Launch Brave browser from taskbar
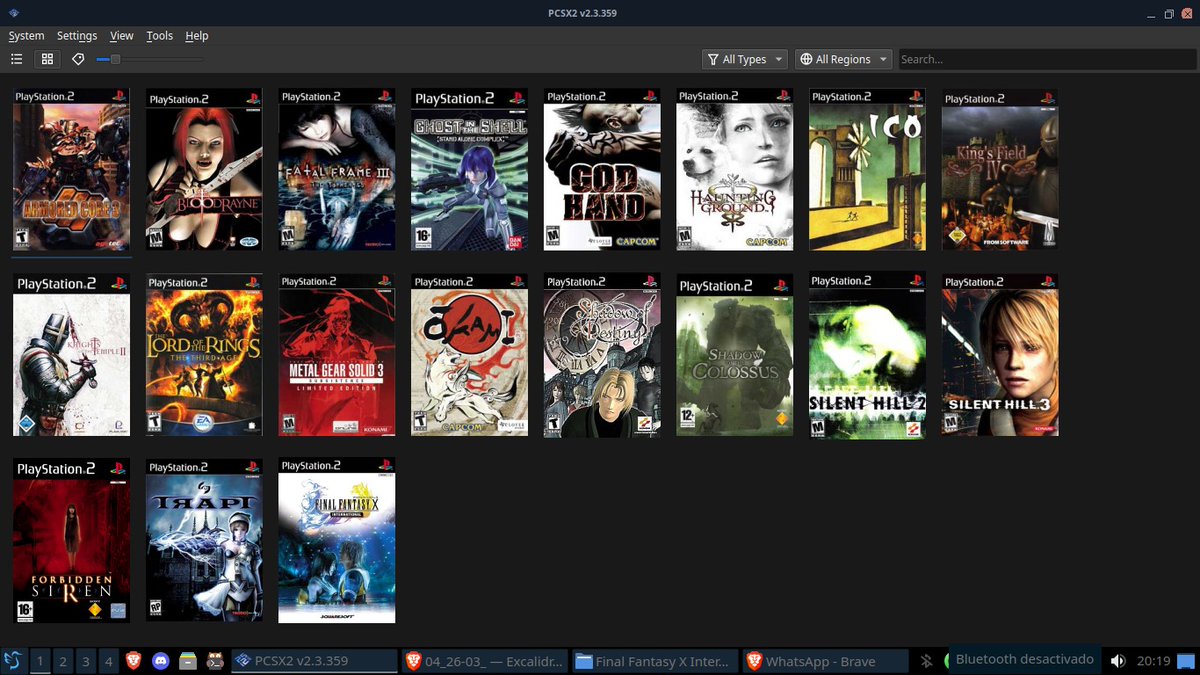 (135, 661)
